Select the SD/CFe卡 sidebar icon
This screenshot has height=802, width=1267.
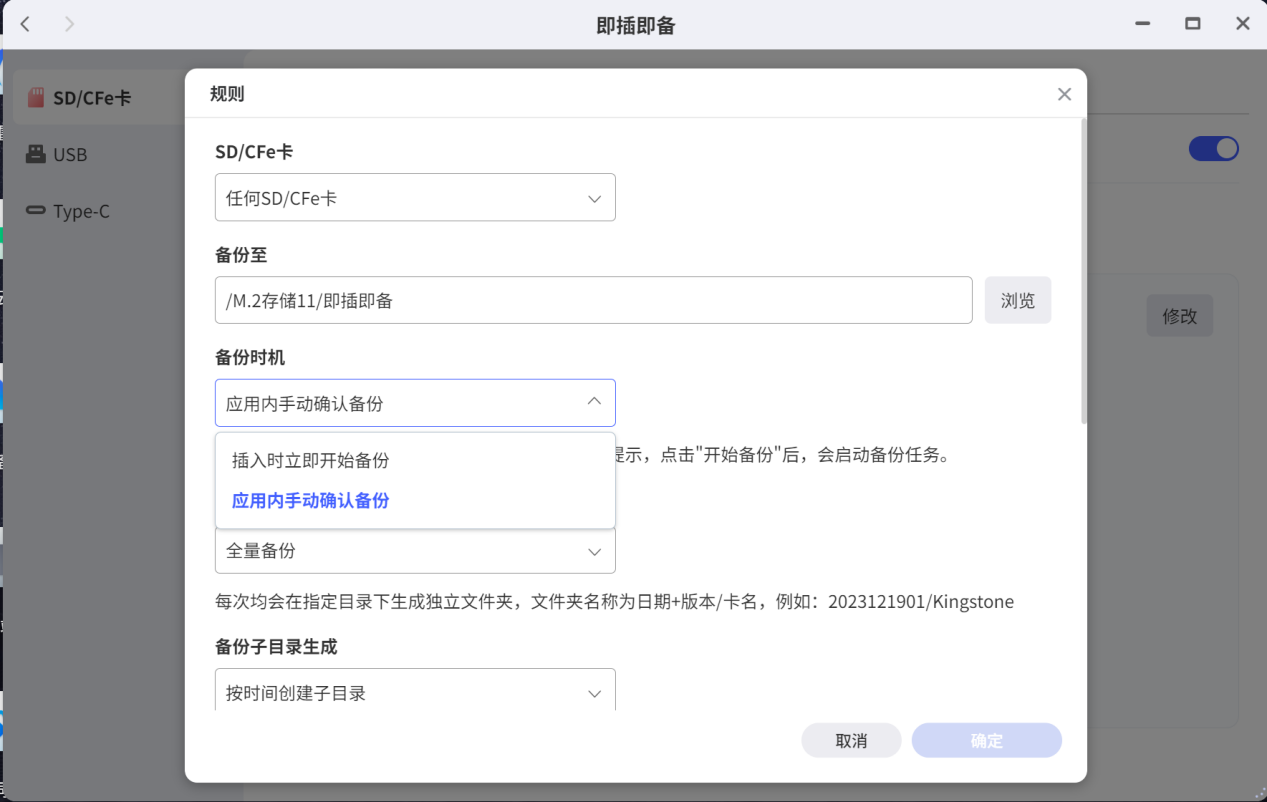(x=36, y=98)
